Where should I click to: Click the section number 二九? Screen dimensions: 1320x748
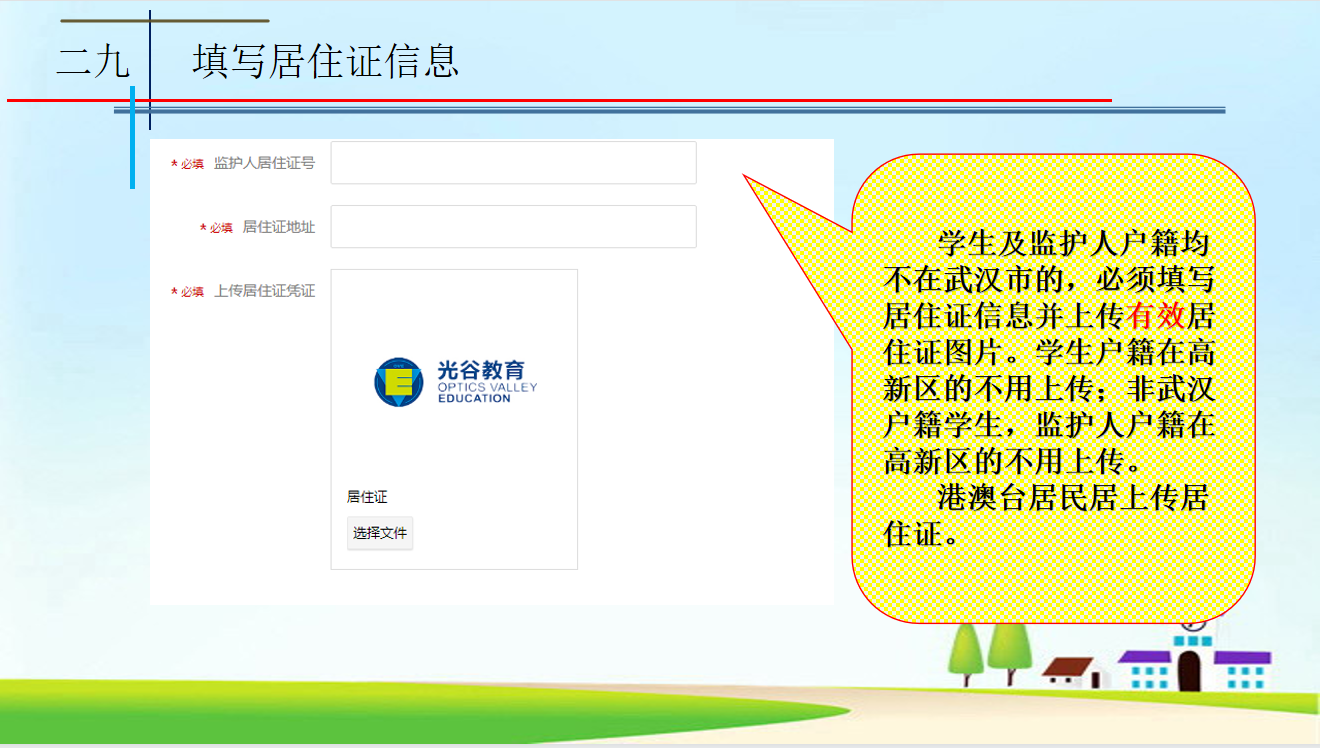pos(93,62)
